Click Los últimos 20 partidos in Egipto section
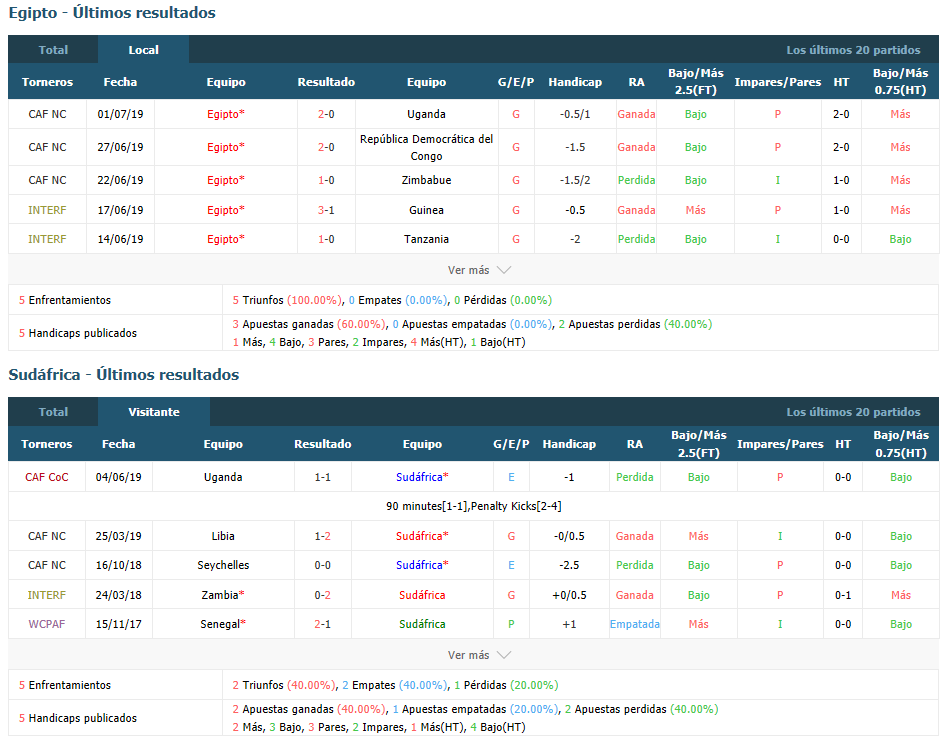This screenshot has width=944, height=741. (x=853, y=50)
